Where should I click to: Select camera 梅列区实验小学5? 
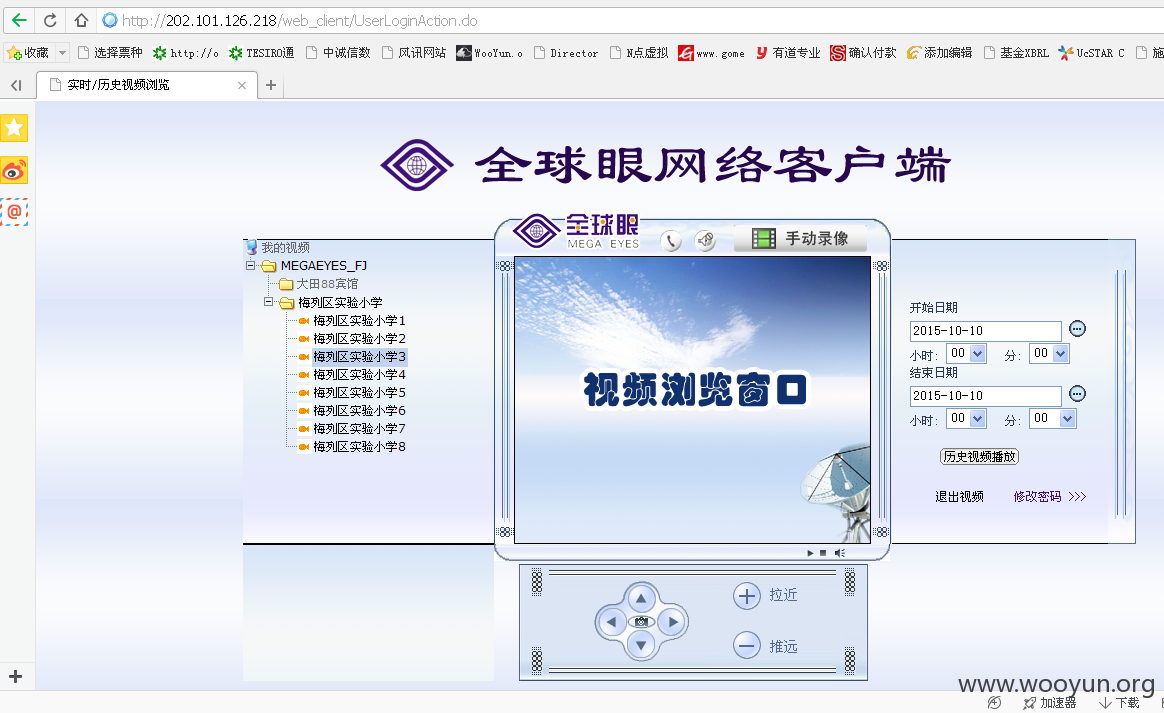click(x=359, y=392)
